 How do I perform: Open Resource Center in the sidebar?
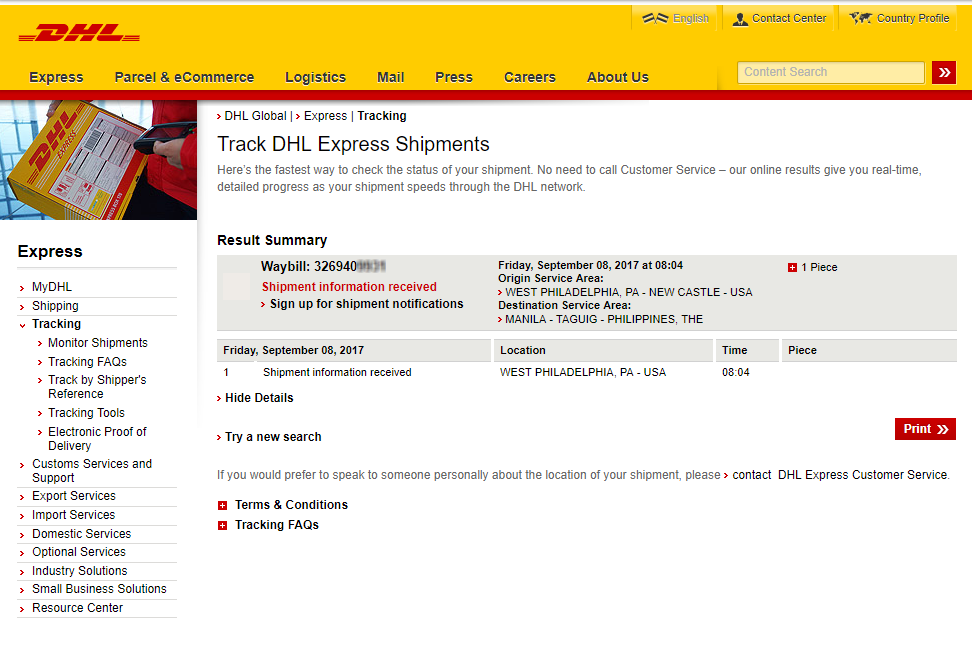(77, 608)
